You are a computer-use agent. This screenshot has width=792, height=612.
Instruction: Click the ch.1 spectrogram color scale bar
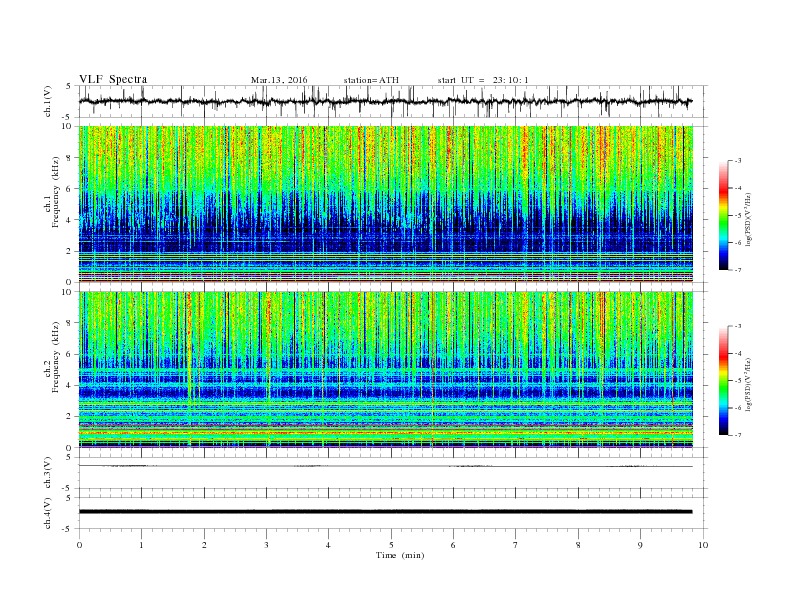point(723,216)
